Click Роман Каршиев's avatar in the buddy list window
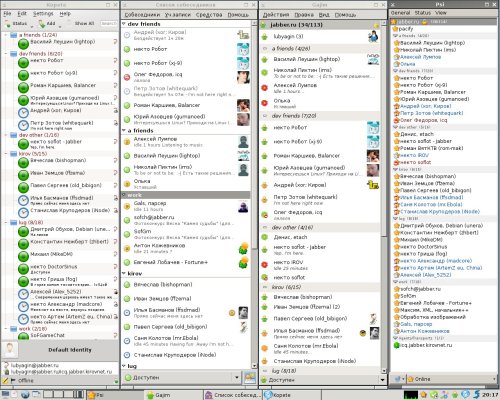Viewport: 500px width, 400px height. (x=243, y=105)
